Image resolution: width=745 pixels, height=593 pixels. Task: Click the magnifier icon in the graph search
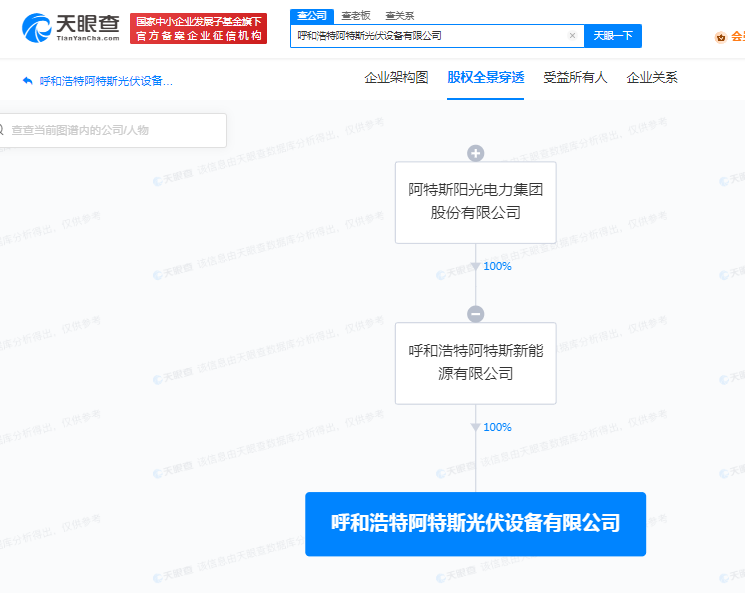pos(2,130)
